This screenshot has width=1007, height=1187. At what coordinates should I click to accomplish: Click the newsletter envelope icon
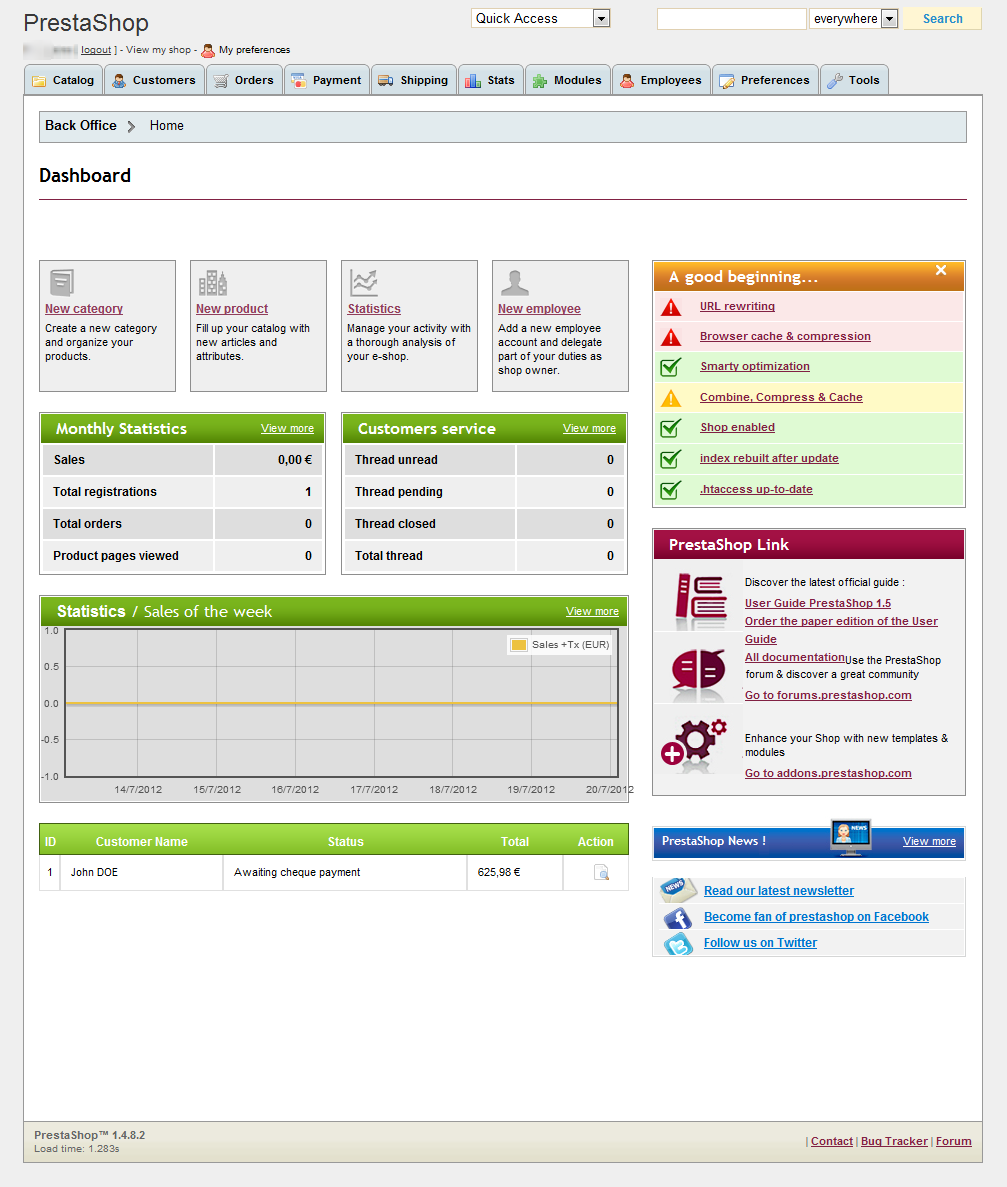[x=676, y=889]
